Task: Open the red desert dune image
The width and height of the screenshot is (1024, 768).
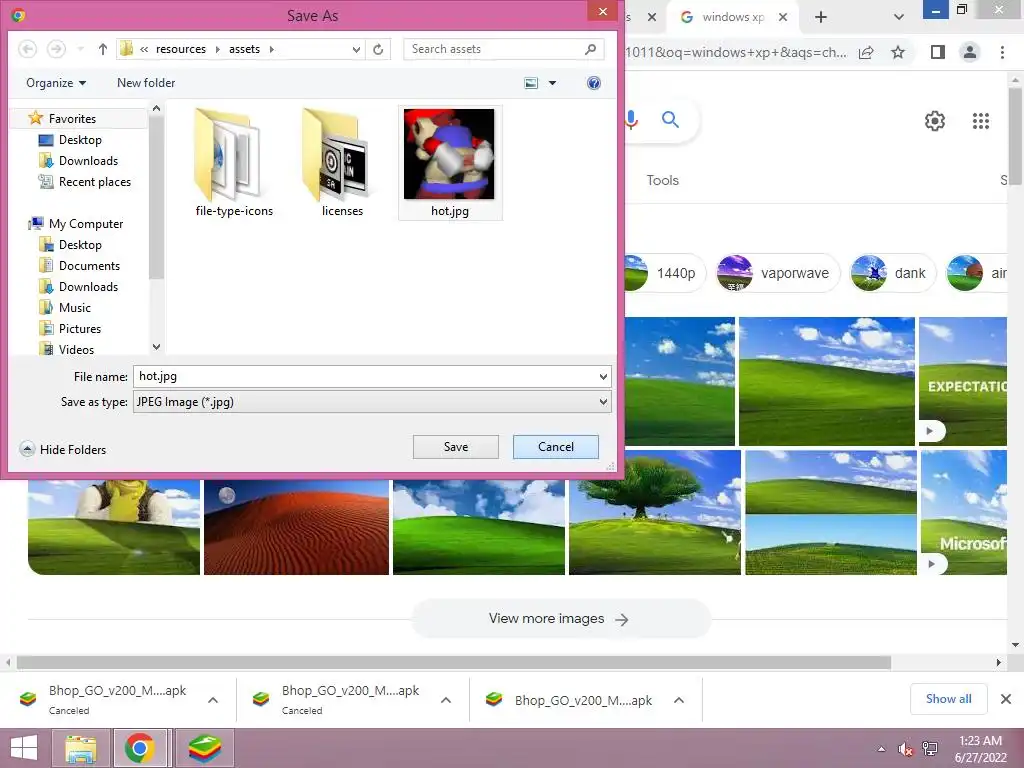Action: tap(296, 527)
